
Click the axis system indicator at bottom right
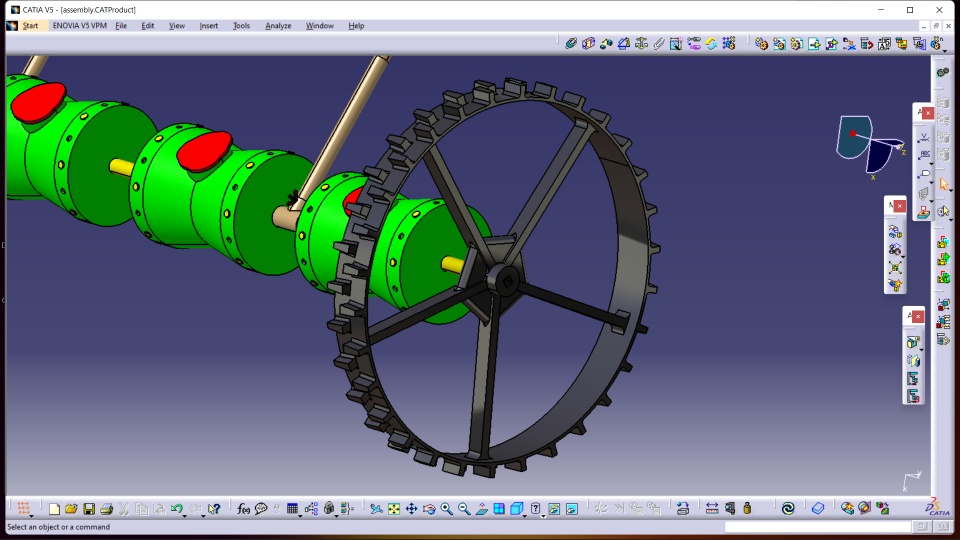click(x=912, y=481)
